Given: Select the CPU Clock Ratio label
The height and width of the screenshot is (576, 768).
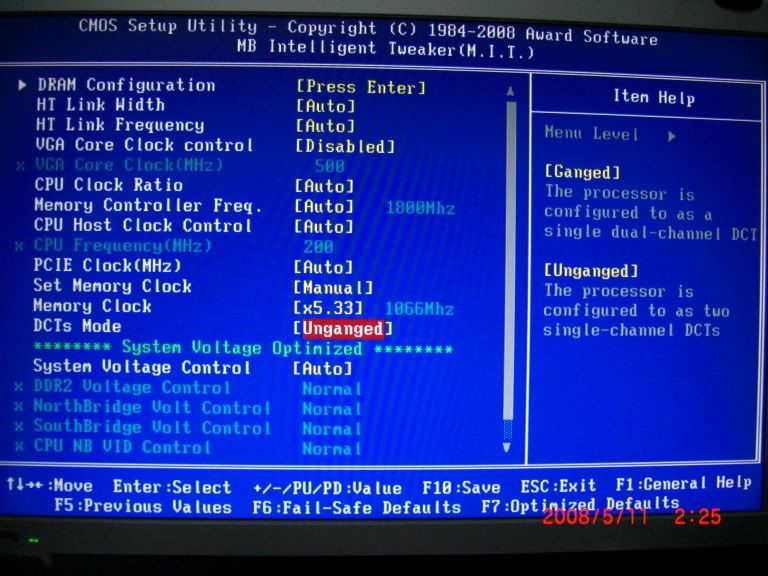Looking at the screenshot, I should pos(109,185).
